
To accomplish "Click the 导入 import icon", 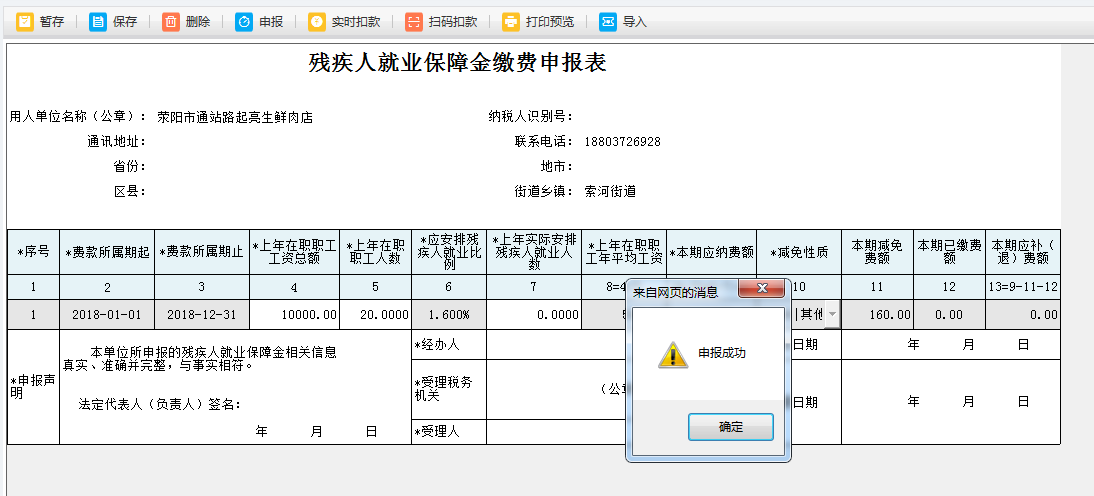I will click(x=608, y=22).
